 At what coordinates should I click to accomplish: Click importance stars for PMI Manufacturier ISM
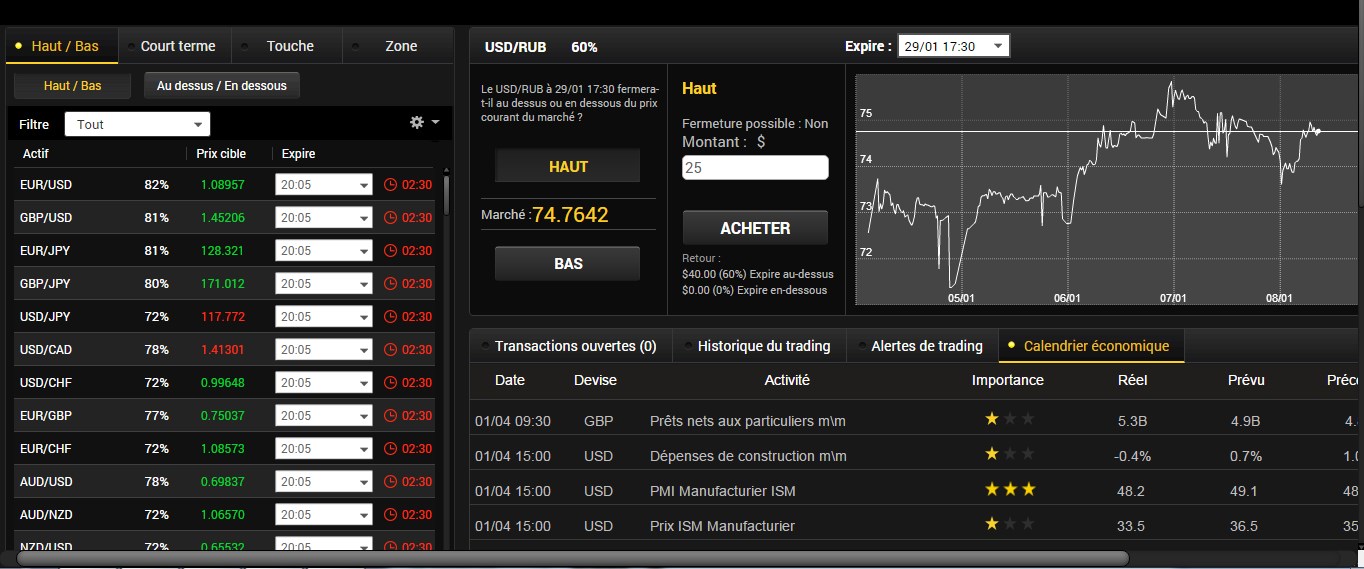coord(1010,490)
